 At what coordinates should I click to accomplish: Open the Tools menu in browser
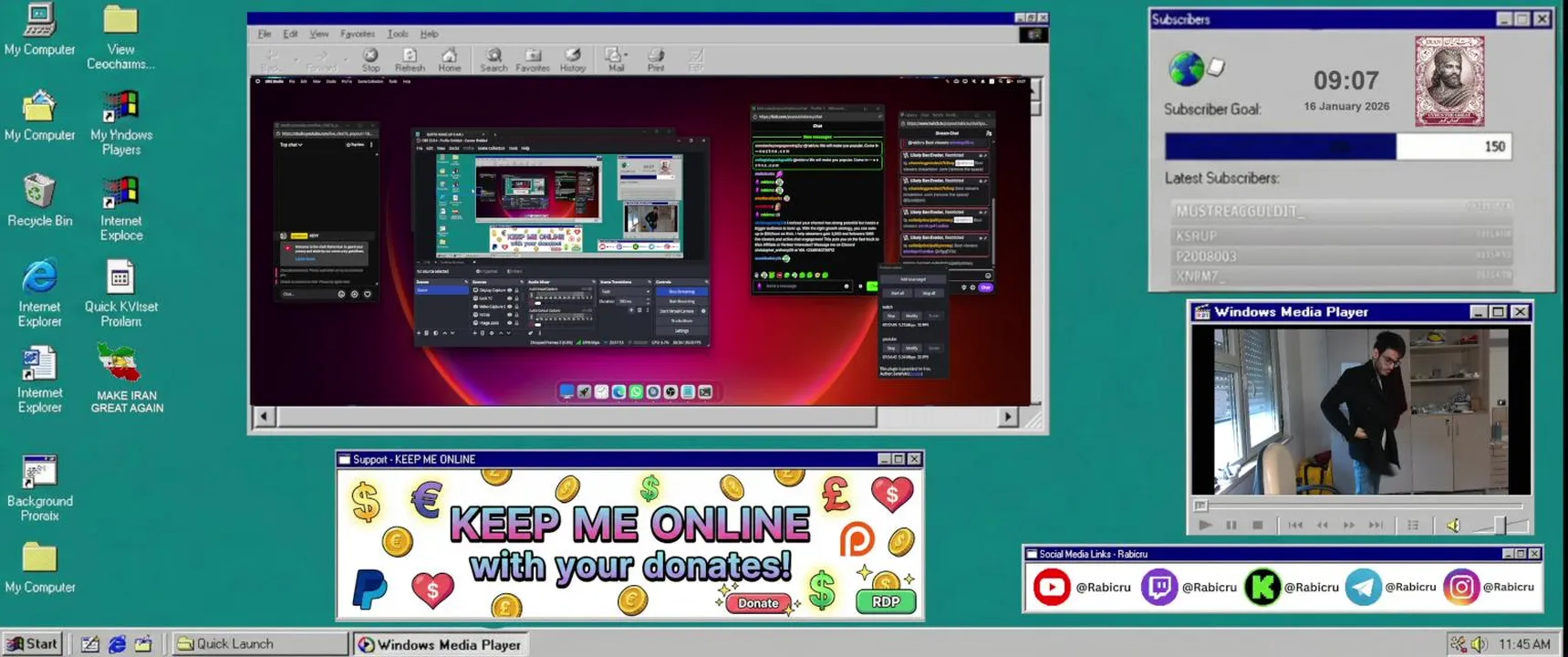point(398,34)
